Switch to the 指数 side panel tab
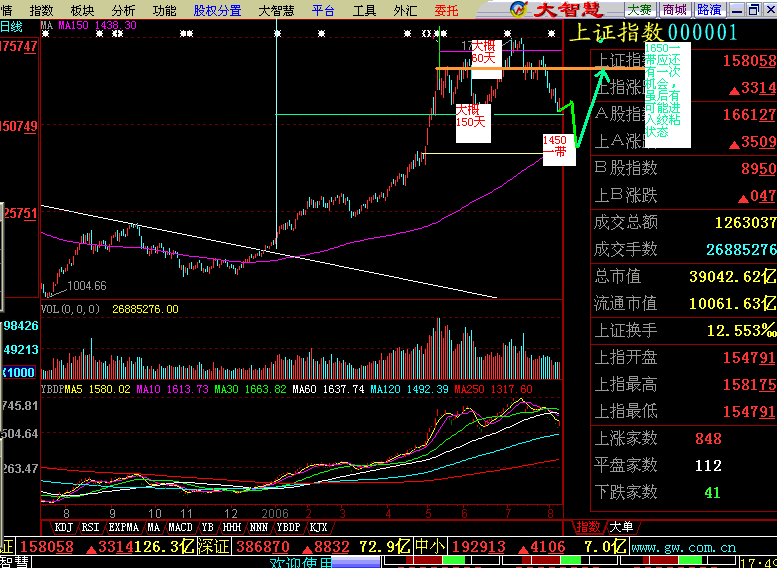Screen dimensions: 777x568 click(x=588, y=527)
